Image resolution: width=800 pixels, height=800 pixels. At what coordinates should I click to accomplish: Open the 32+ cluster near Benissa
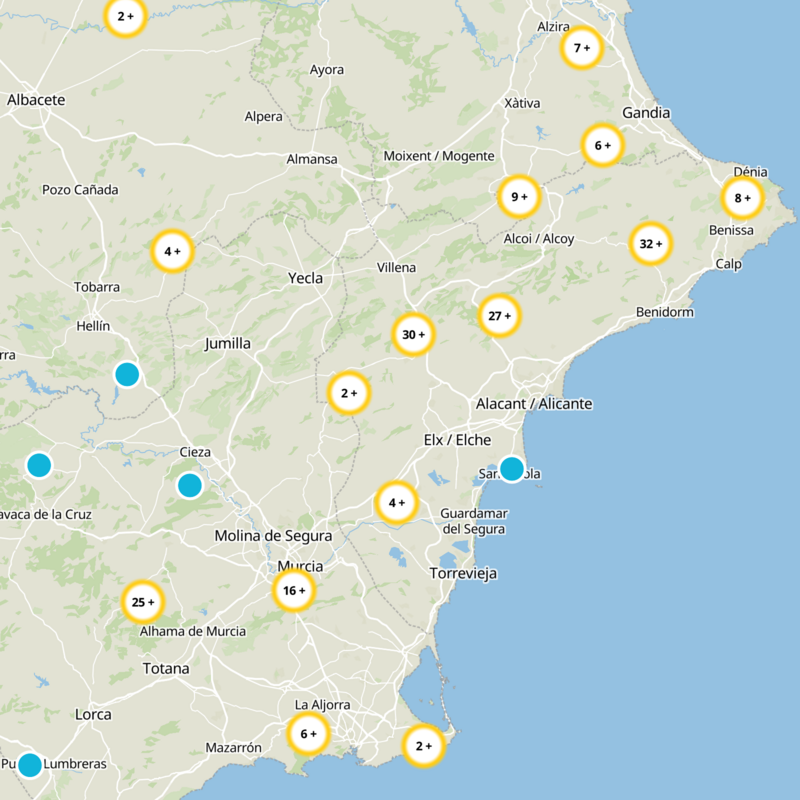pyautogui.click(x=651, y=244)
